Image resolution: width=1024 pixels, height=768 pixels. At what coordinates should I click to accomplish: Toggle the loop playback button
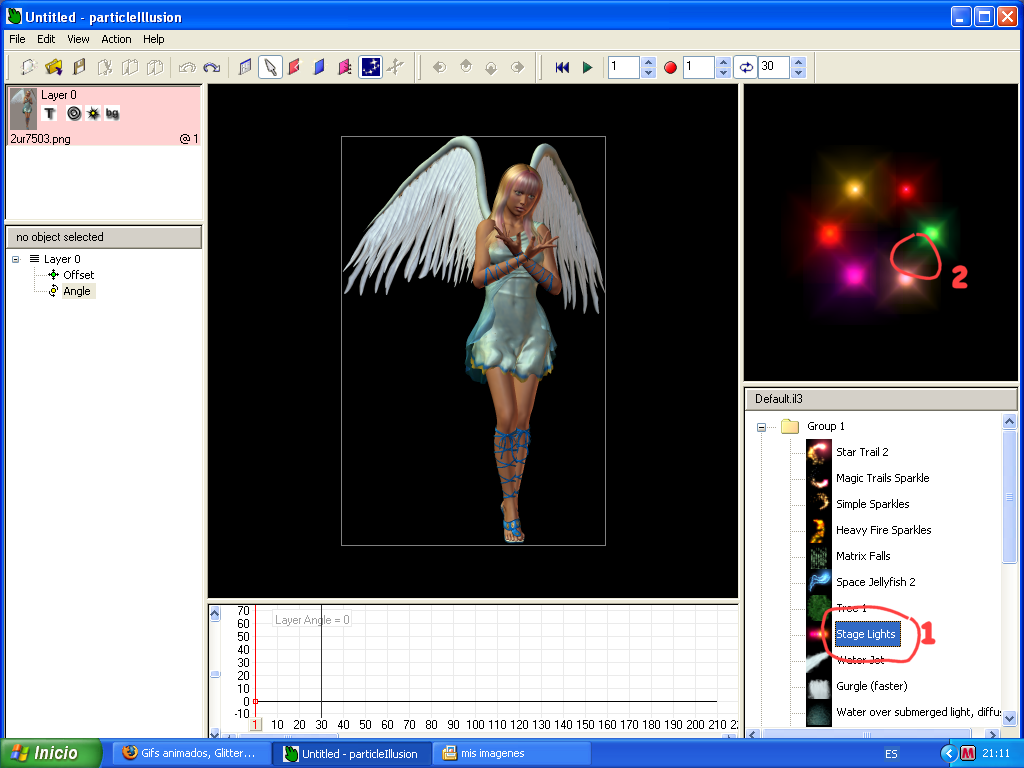tap(746, 67)
